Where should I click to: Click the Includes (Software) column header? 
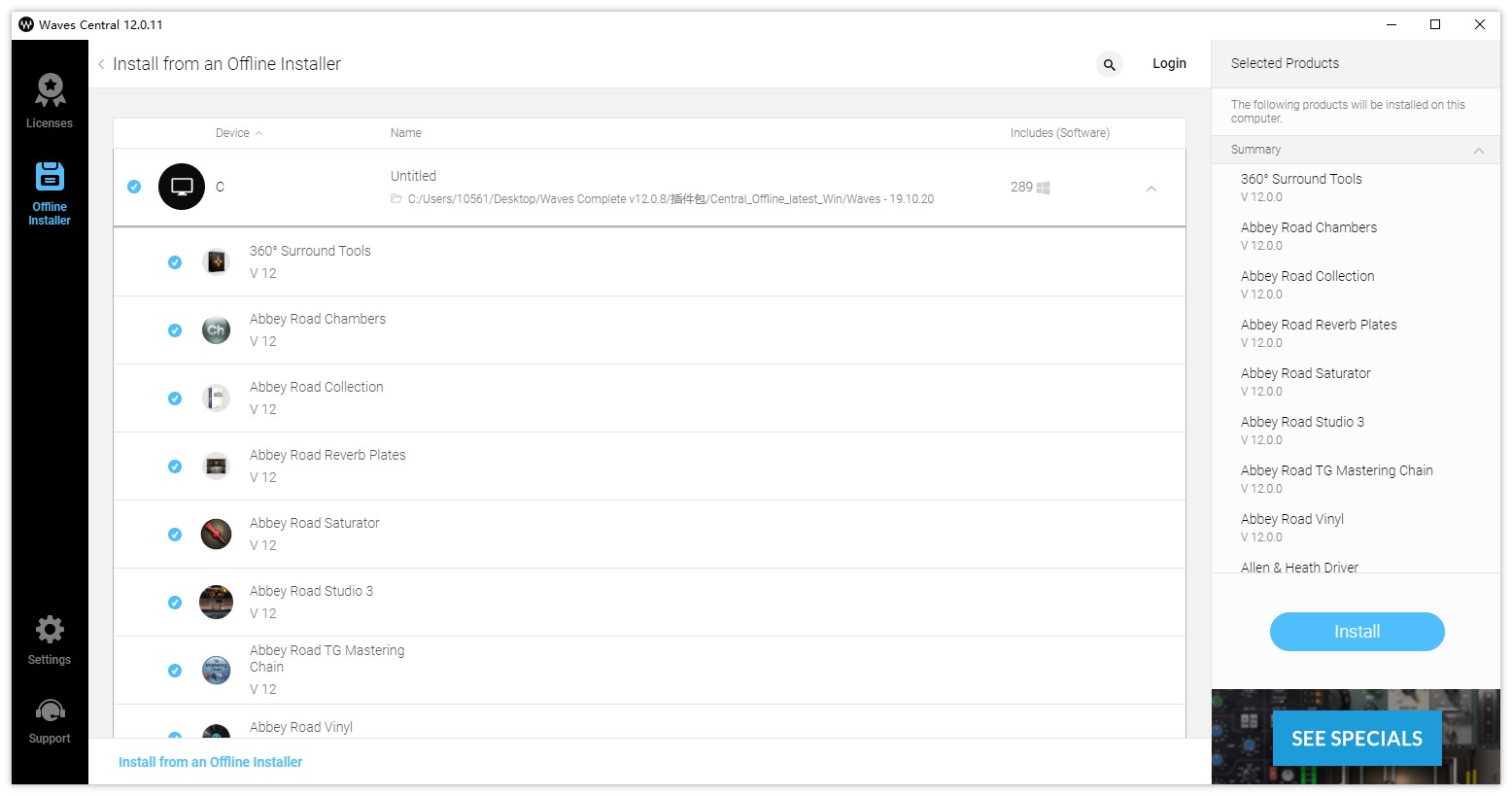point(1060,133)
